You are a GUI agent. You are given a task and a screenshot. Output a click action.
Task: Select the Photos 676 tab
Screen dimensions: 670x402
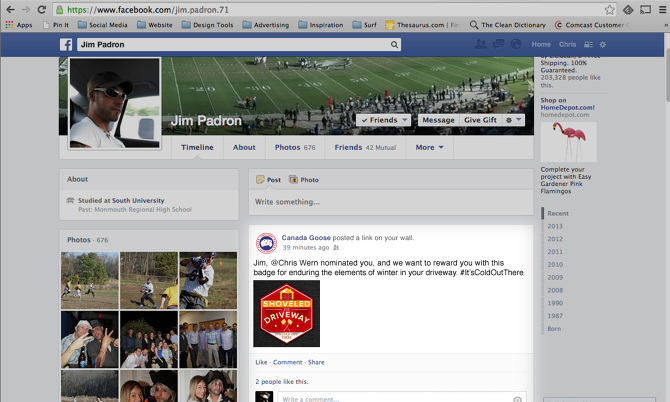tap(295, 147)
